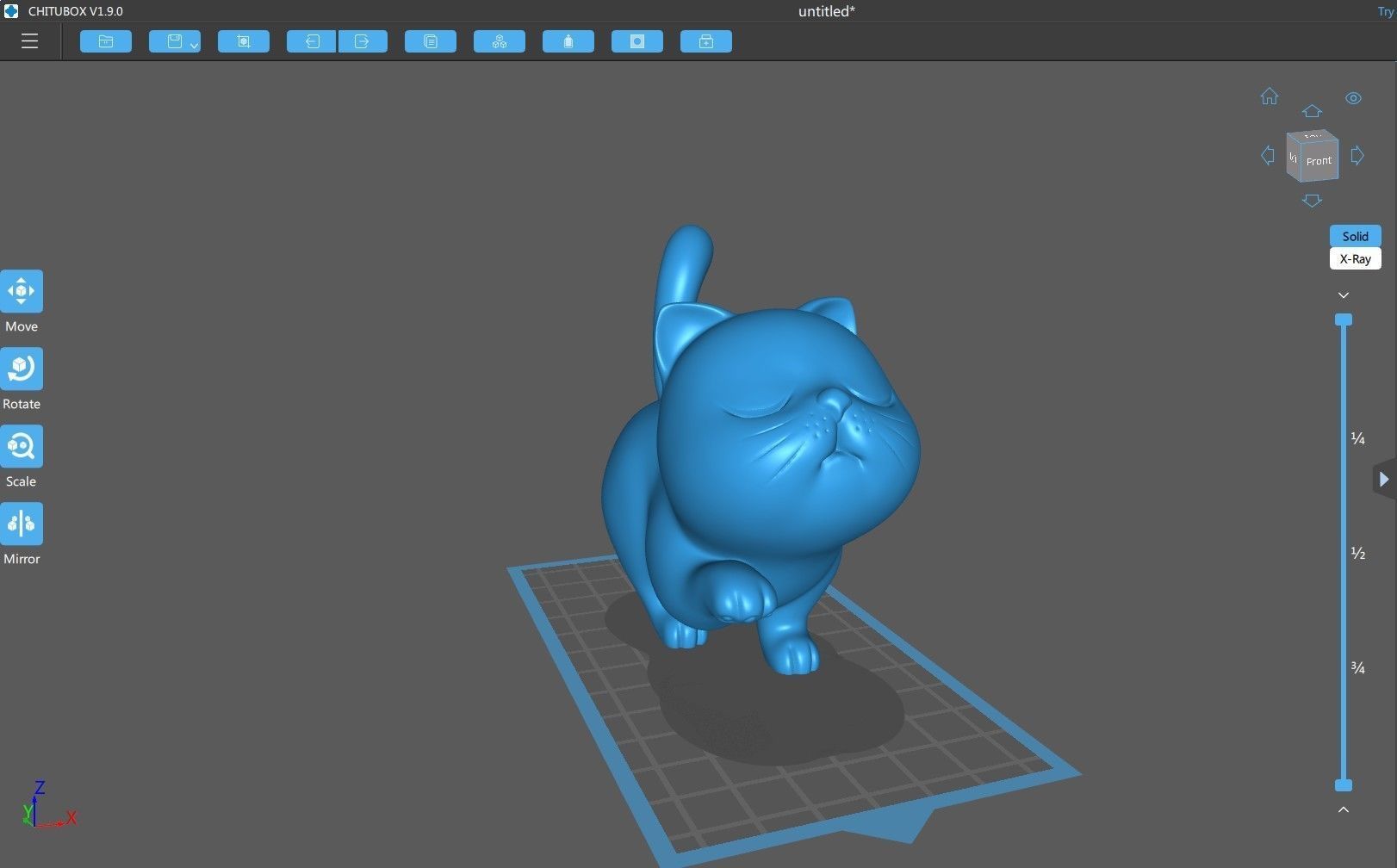Click the top face of view cube
1397x868 pixels.
(x=1313, y=136)
